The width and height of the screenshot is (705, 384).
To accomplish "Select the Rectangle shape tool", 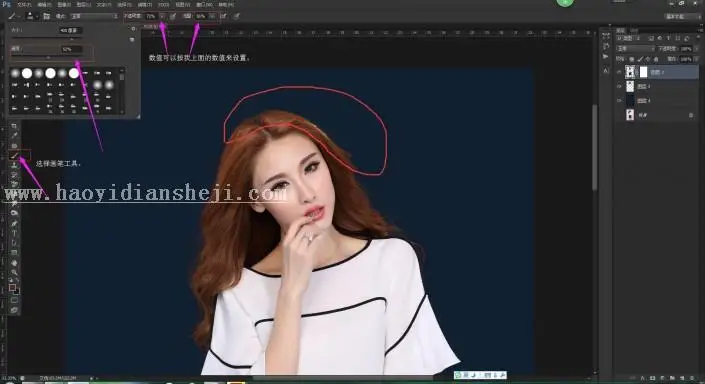I will [14, 253].
